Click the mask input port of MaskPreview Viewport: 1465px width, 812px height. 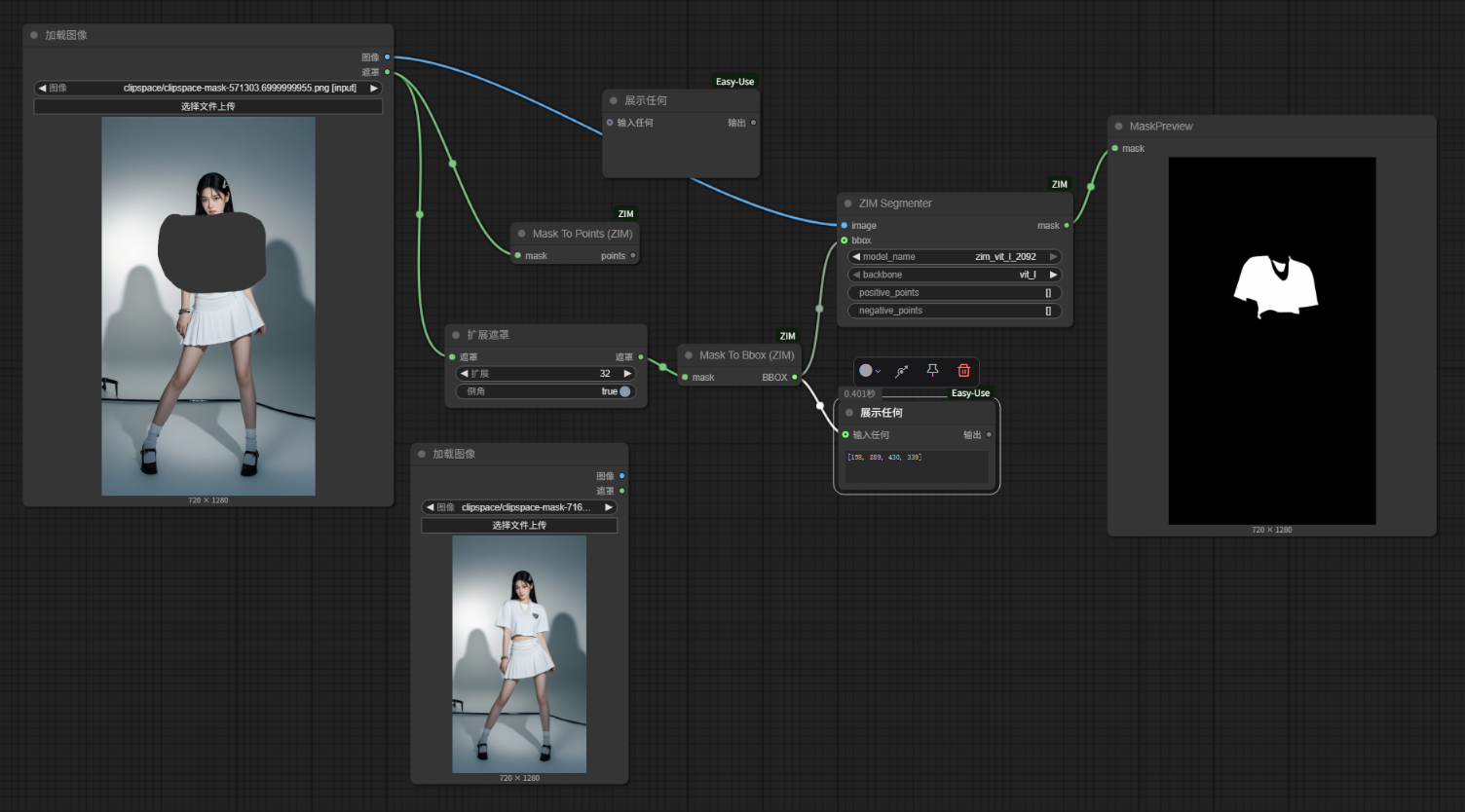pyautogui.click(x=1114, y=148)
